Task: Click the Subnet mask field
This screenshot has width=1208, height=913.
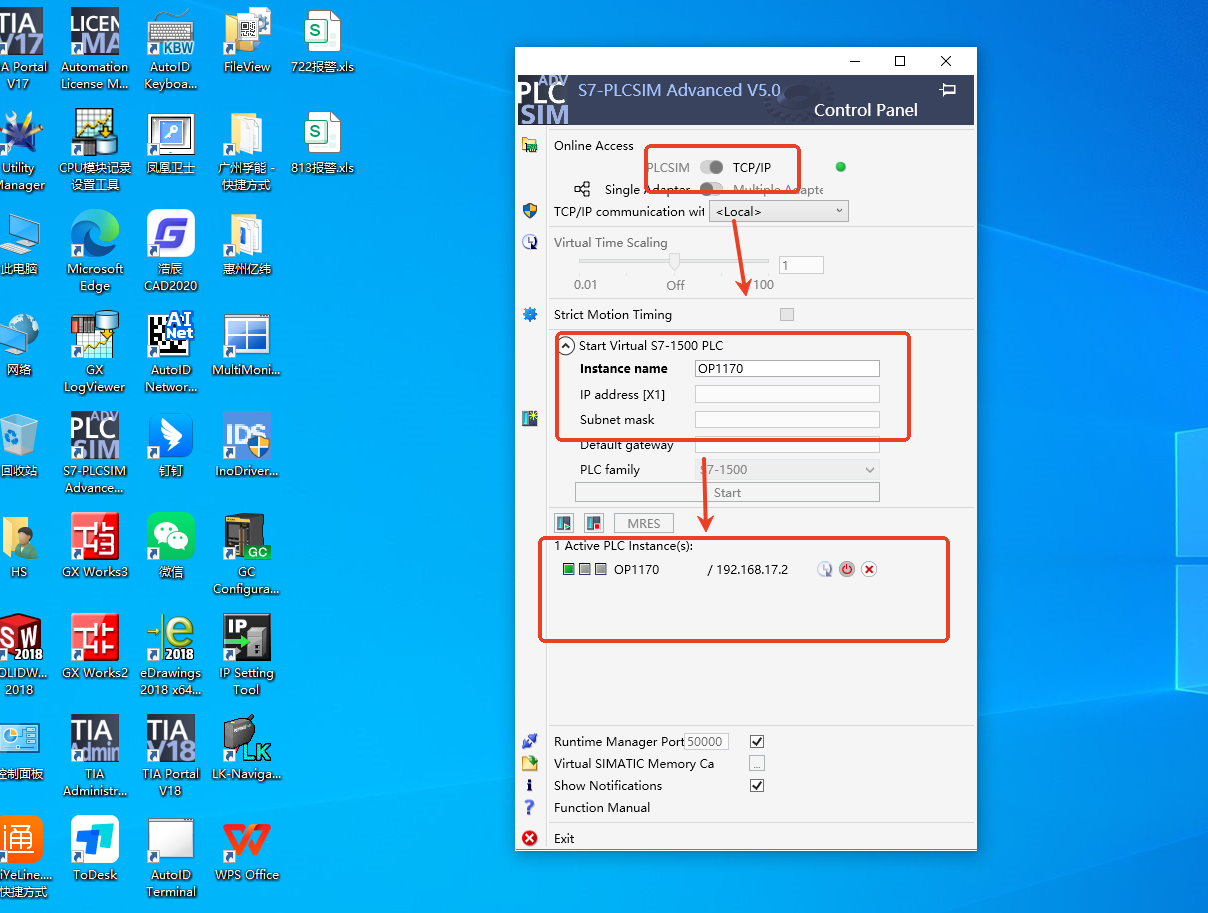Action: (787, 419)
